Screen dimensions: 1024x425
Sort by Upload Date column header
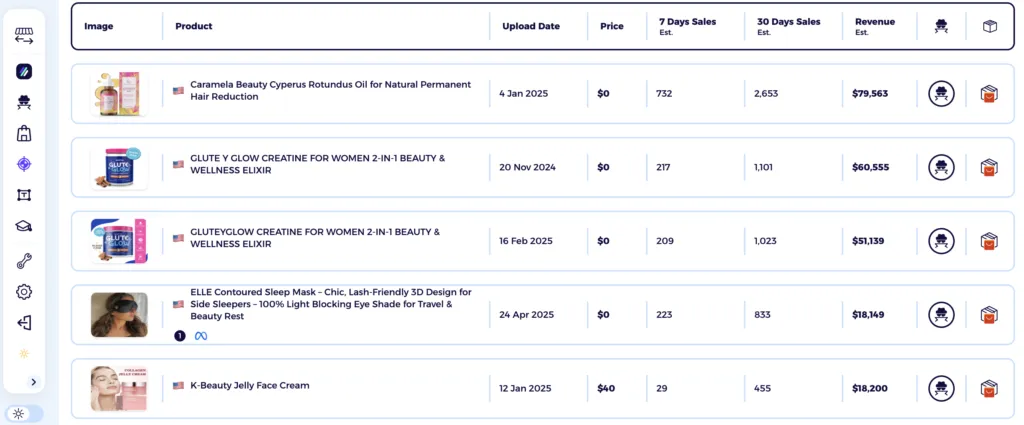point(530,26)
